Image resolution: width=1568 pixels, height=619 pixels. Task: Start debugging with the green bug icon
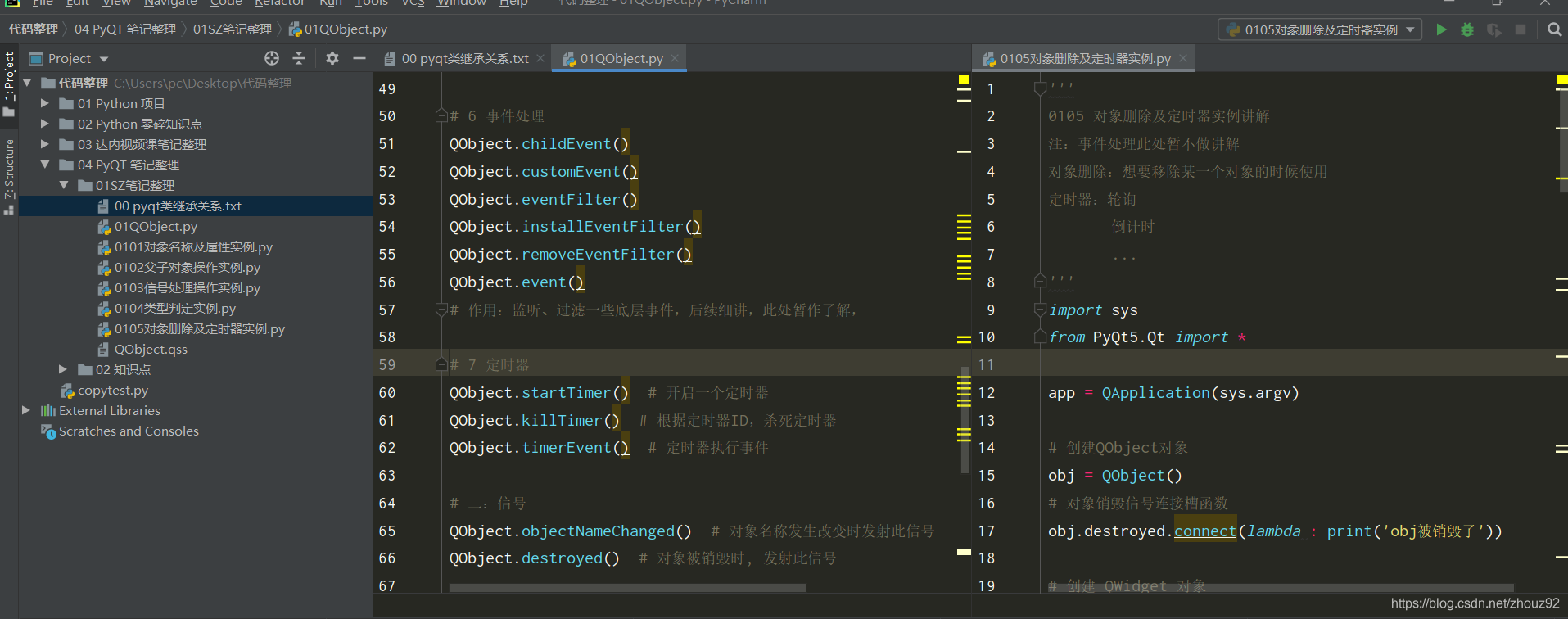tap(1467, 29)
